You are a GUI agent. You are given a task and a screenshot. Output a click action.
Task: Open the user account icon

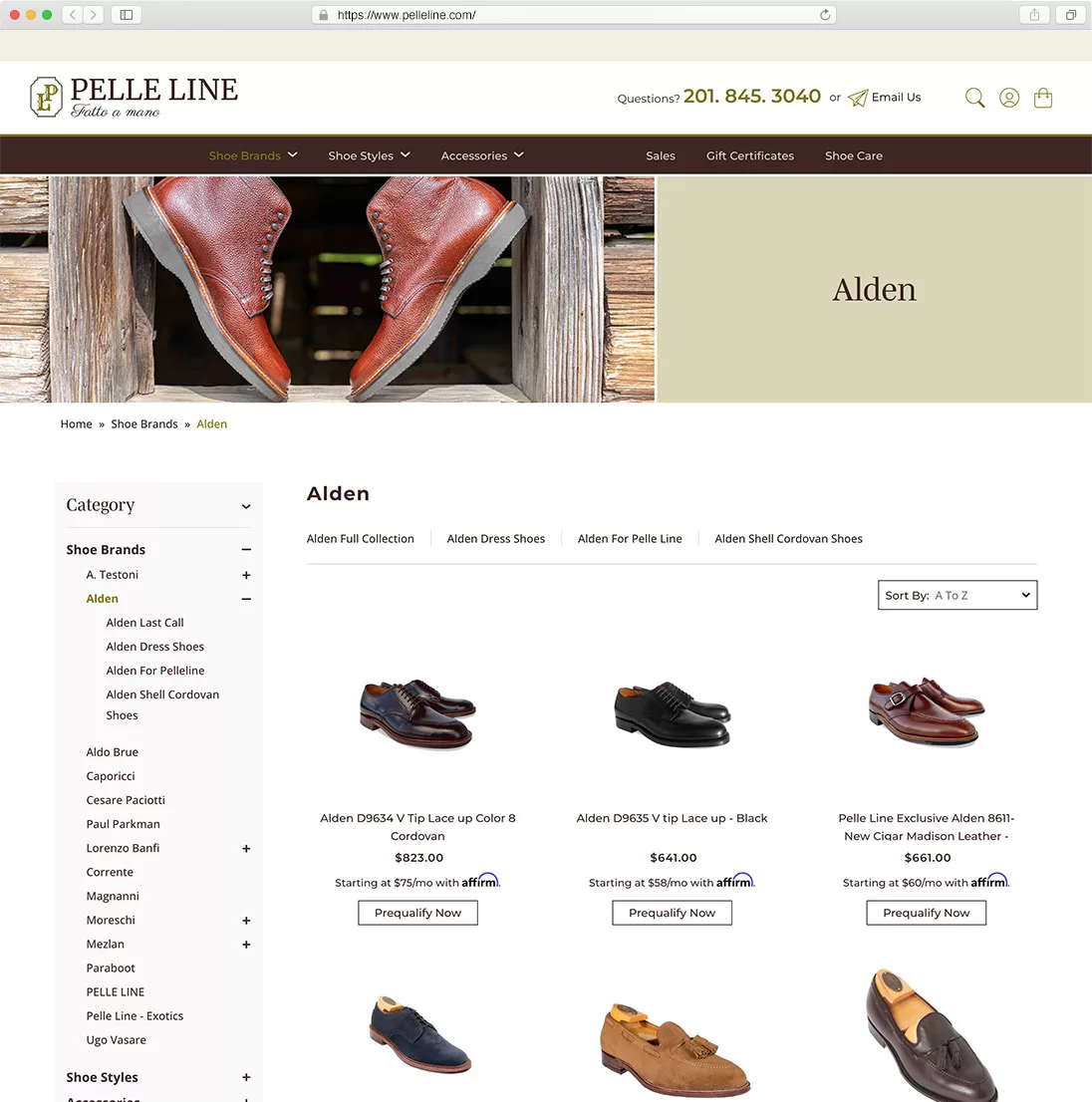[1009, 98]
